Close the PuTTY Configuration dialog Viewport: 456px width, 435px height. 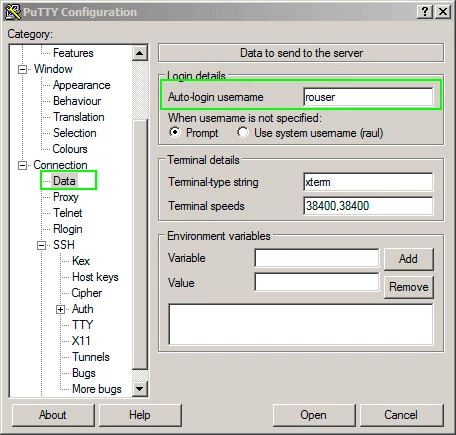click(443, 12)
